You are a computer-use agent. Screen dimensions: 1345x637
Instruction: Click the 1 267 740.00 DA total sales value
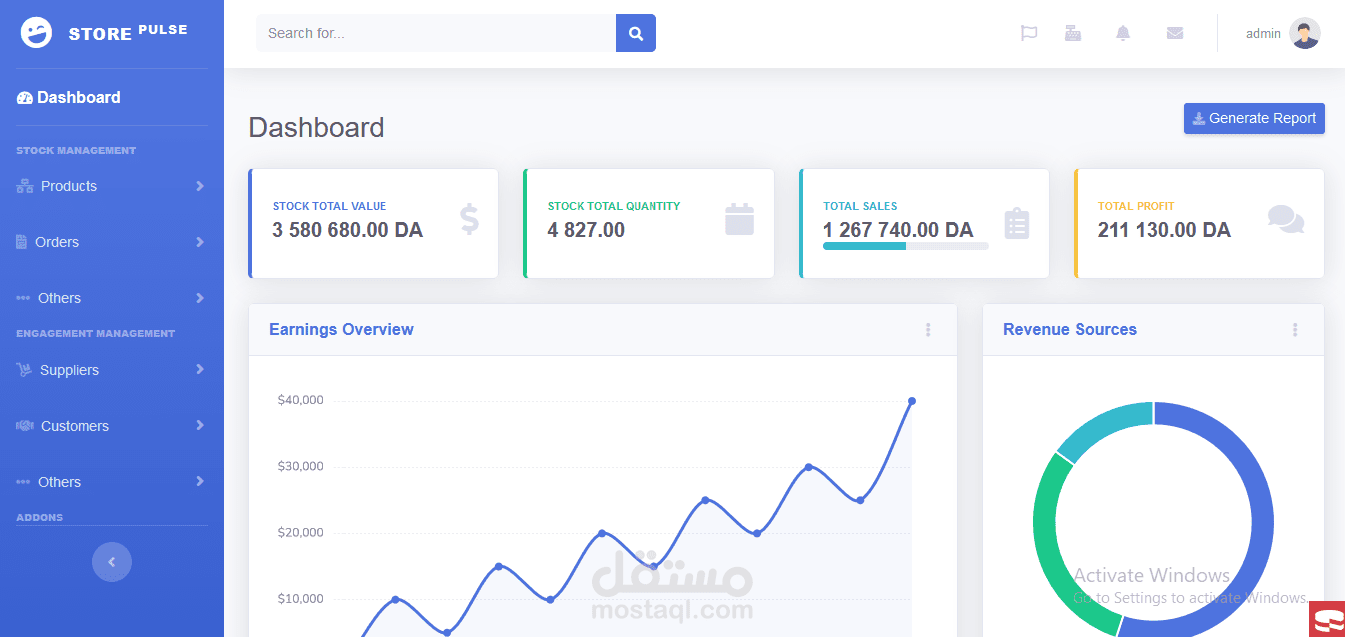click(x=898, y=230)
